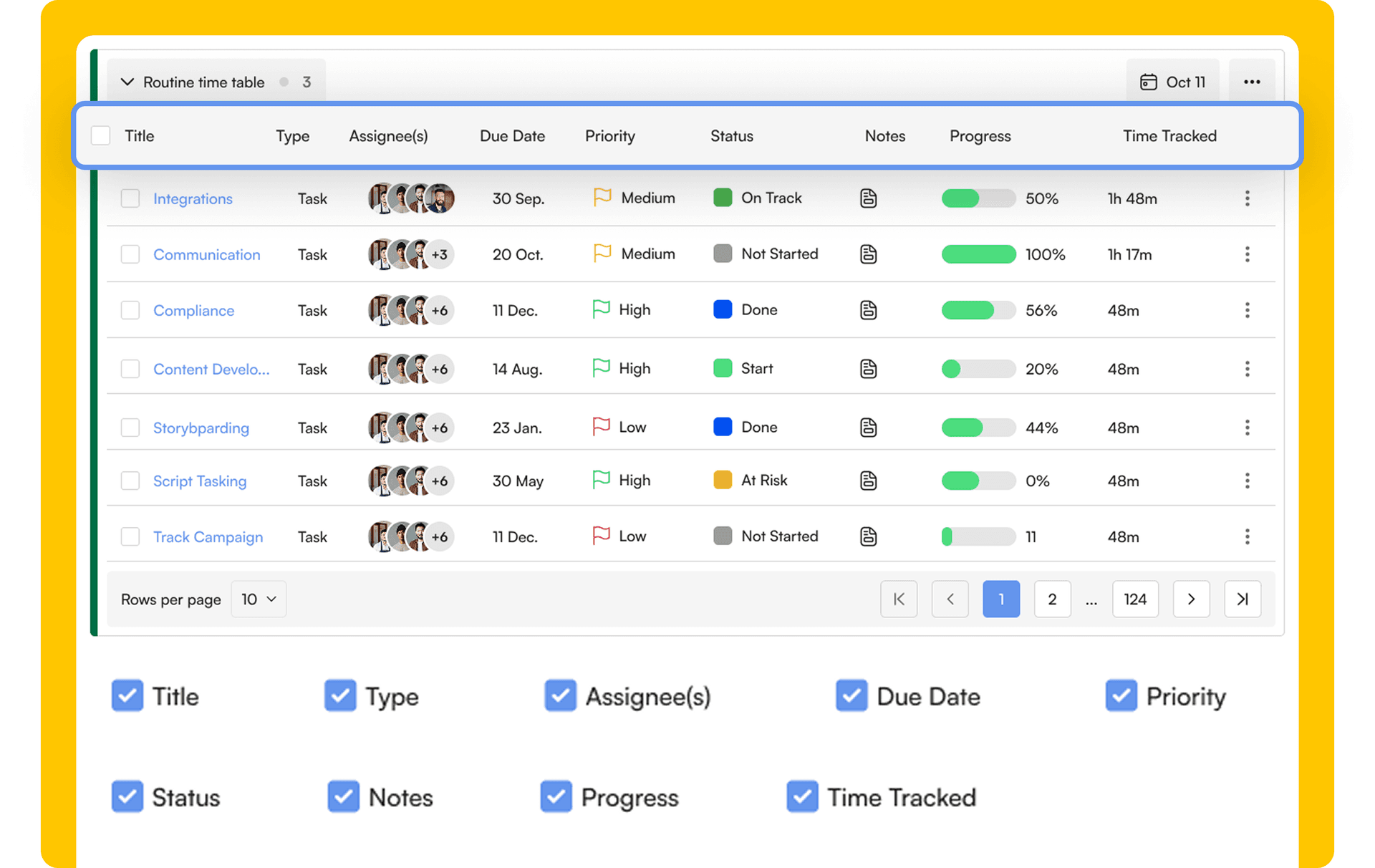
Task: Open the Rows per page dropdown
Action: 258,599
